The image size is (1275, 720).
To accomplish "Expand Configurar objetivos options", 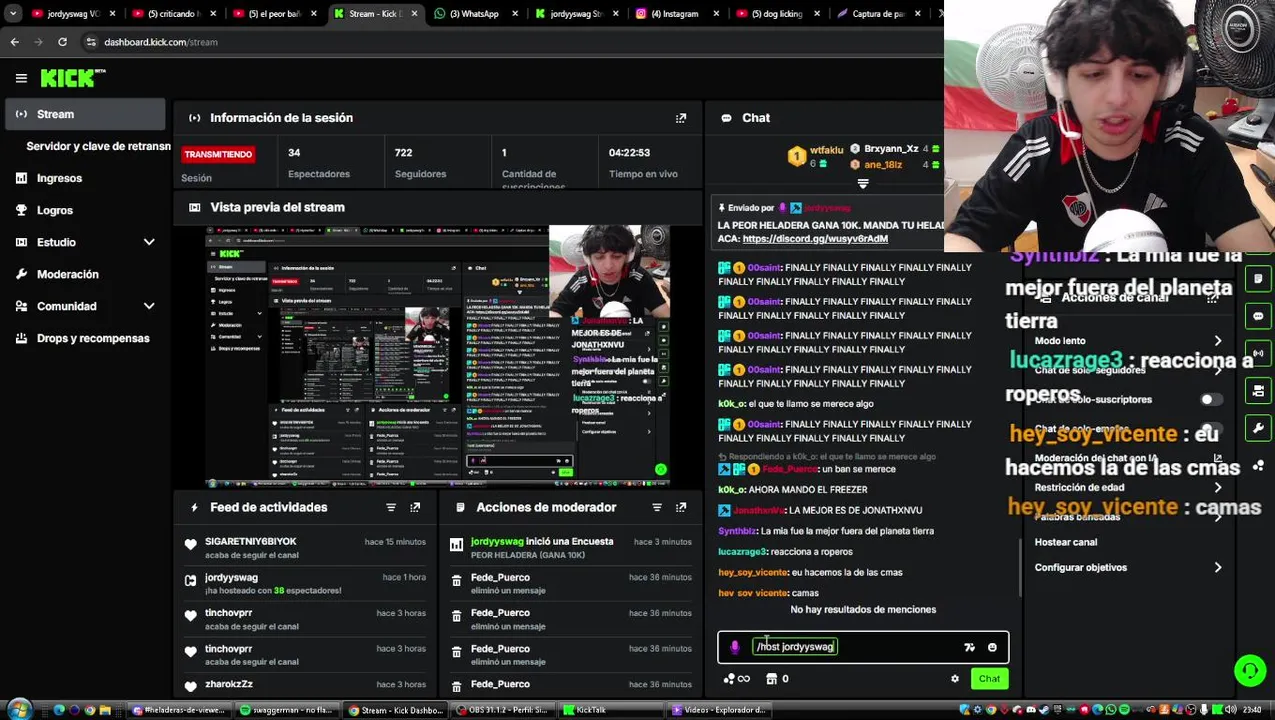I will 1217,567.
